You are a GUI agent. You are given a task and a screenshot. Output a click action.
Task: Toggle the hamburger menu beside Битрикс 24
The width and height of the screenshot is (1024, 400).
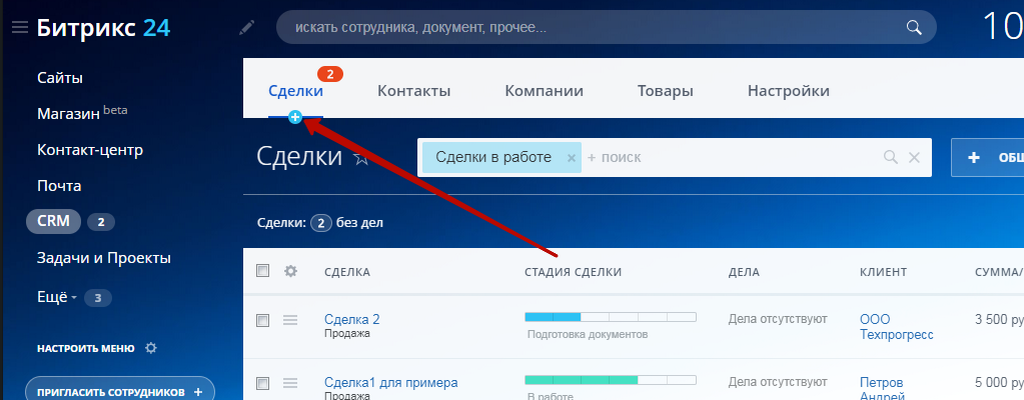pos(20,28)
